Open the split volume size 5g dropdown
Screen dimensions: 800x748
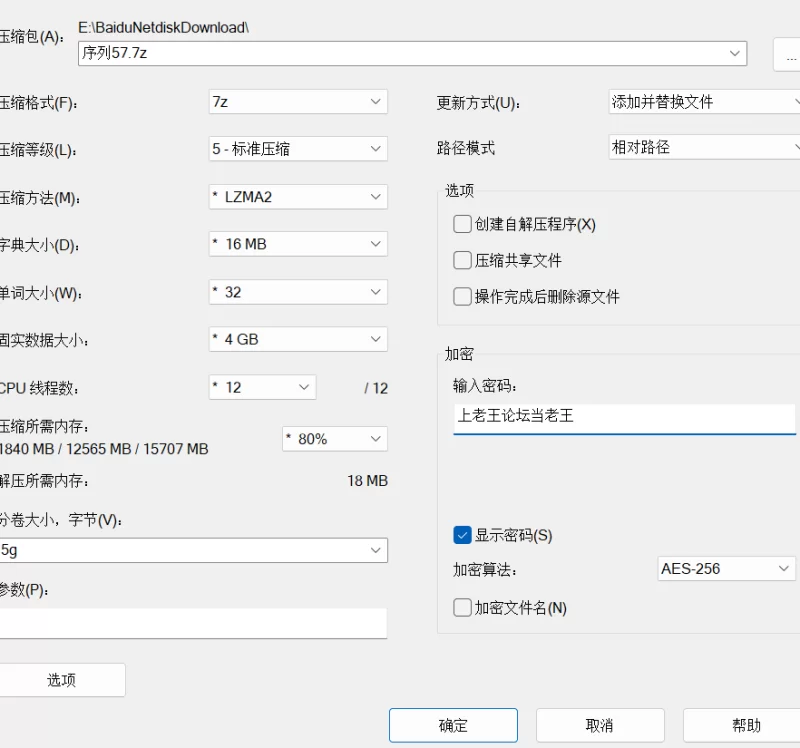(x=193, y=550)
